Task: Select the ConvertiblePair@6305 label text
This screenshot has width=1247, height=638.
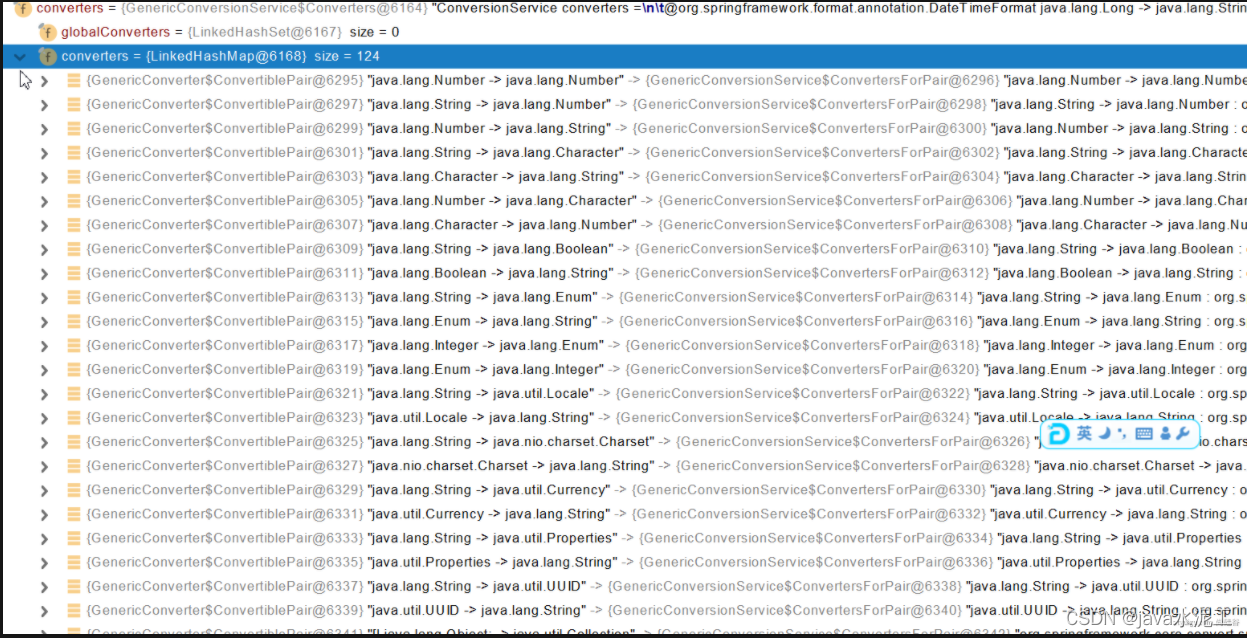Action: coord(225,200)
